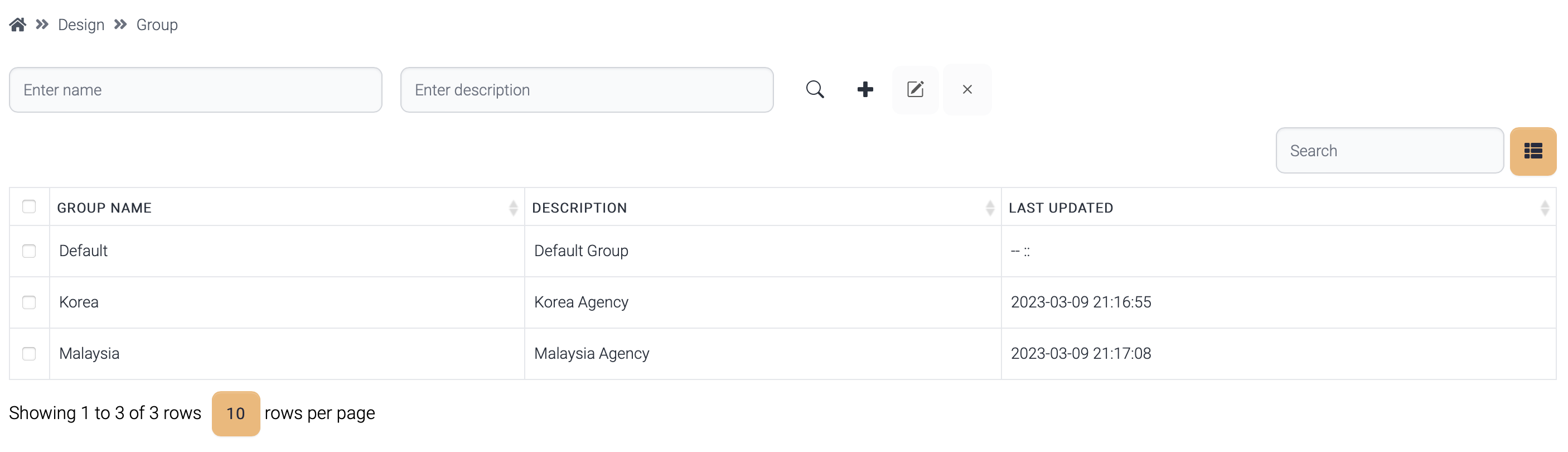Tick the Malaysia row checkbox

(29, 353)
